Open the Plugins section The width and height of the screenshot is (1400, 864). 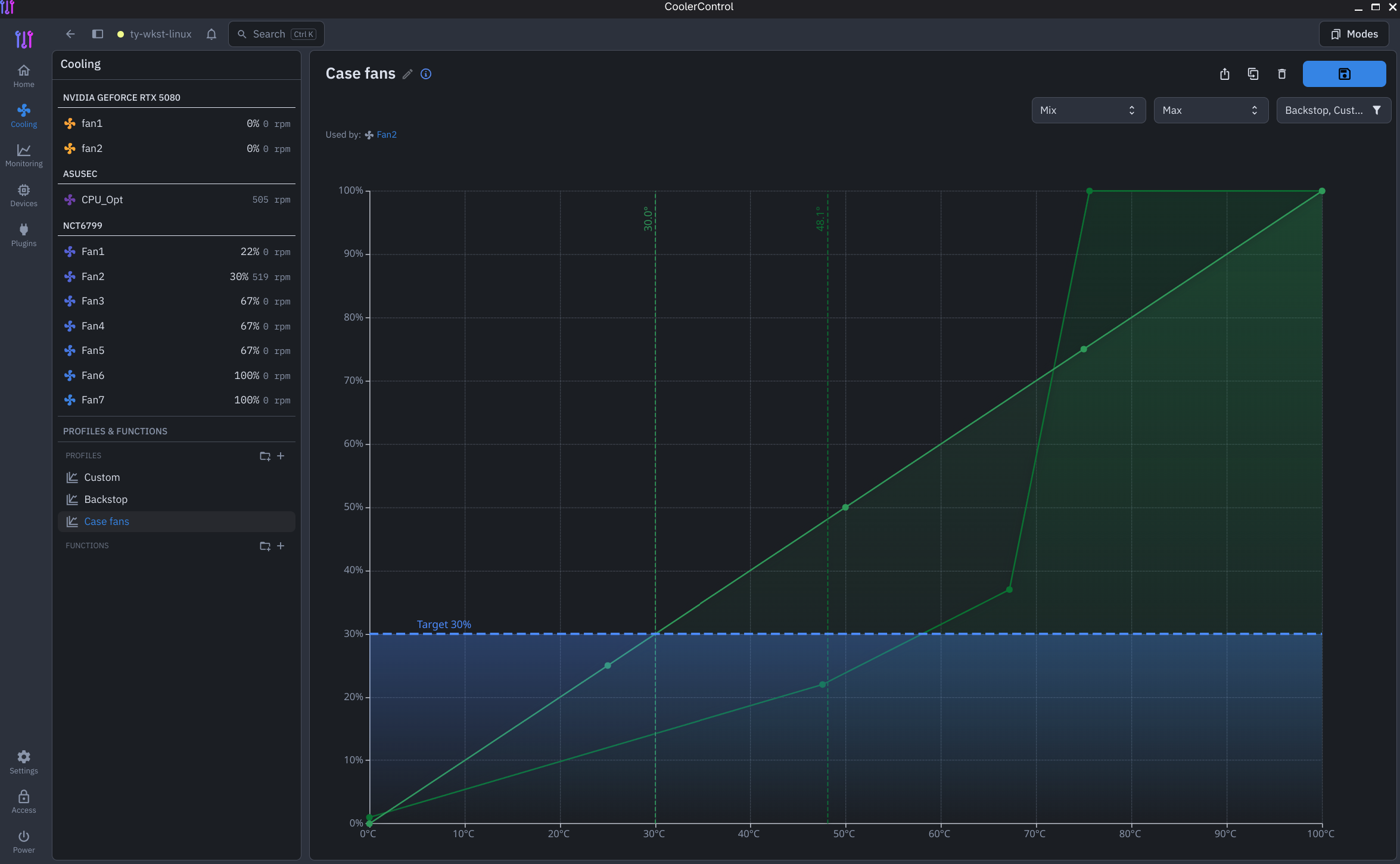(24, 235)
